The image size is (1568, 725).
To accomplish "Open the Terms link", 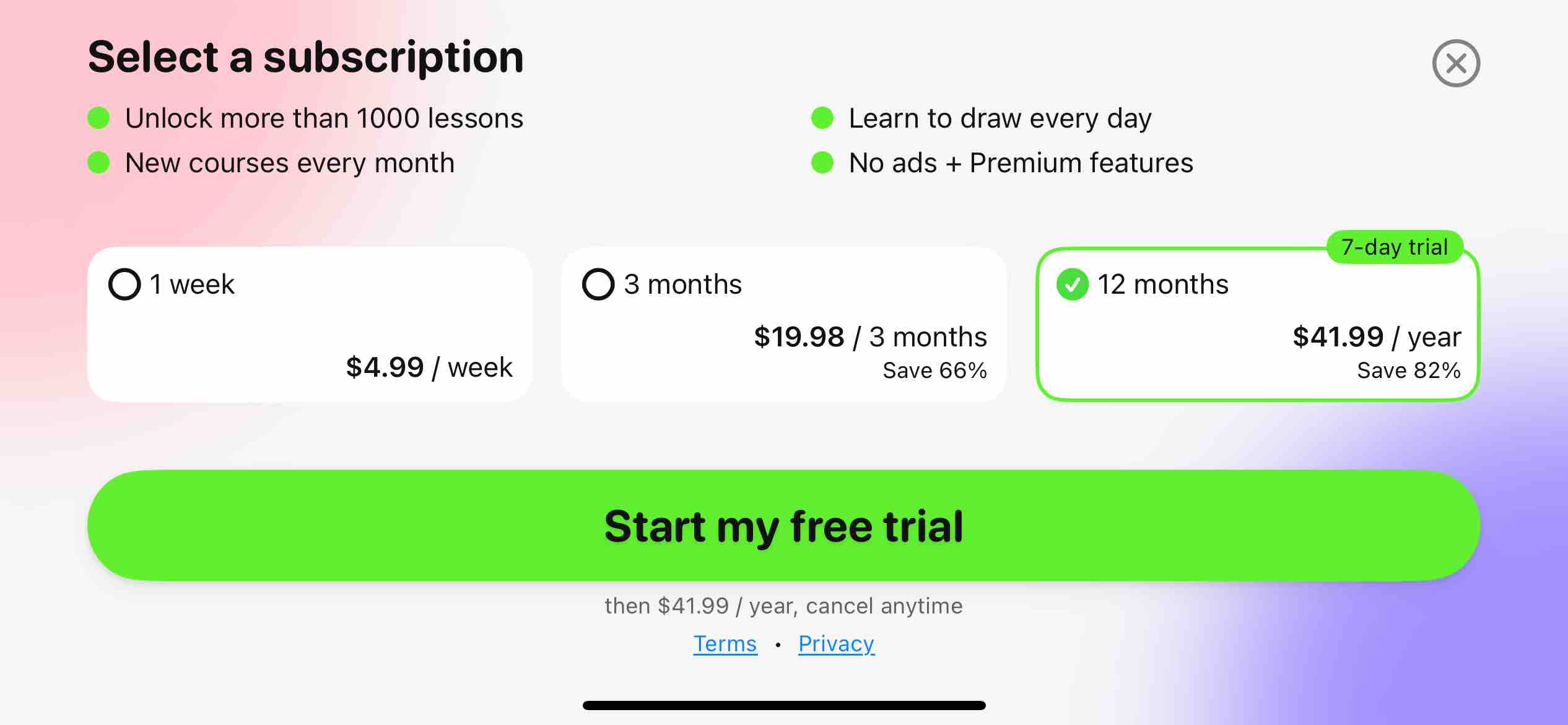I will coord(725,643).
